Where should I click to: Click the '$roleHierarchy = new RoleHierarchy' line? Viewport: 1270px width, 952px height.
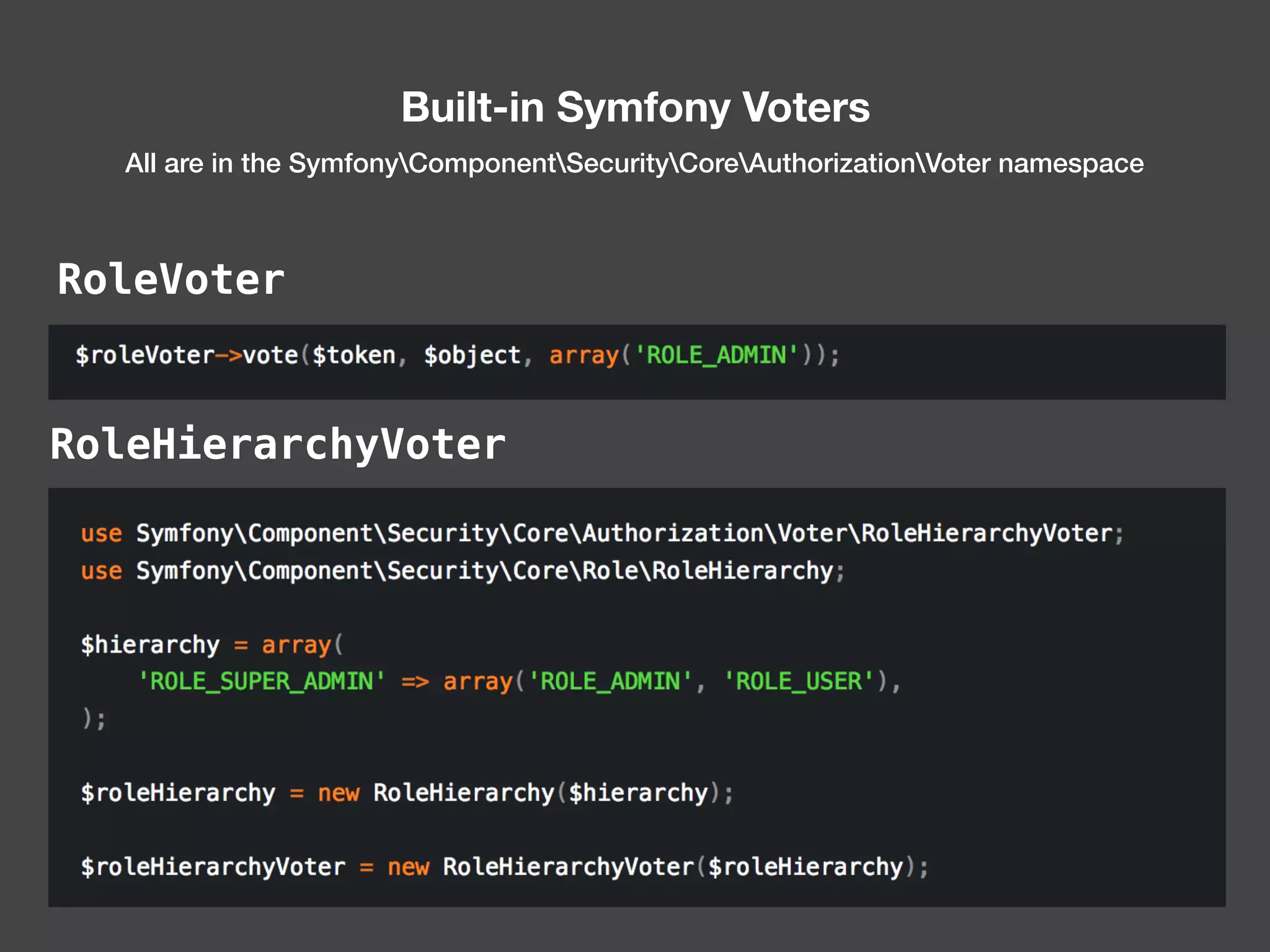point(407,793)
